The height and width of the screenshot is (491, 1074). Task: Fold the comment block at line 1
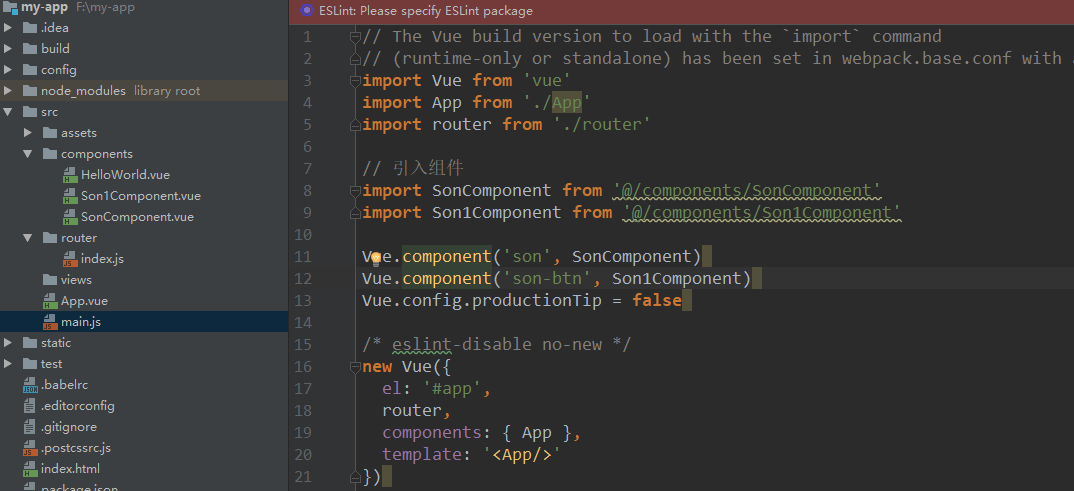[x=354, y=36]
